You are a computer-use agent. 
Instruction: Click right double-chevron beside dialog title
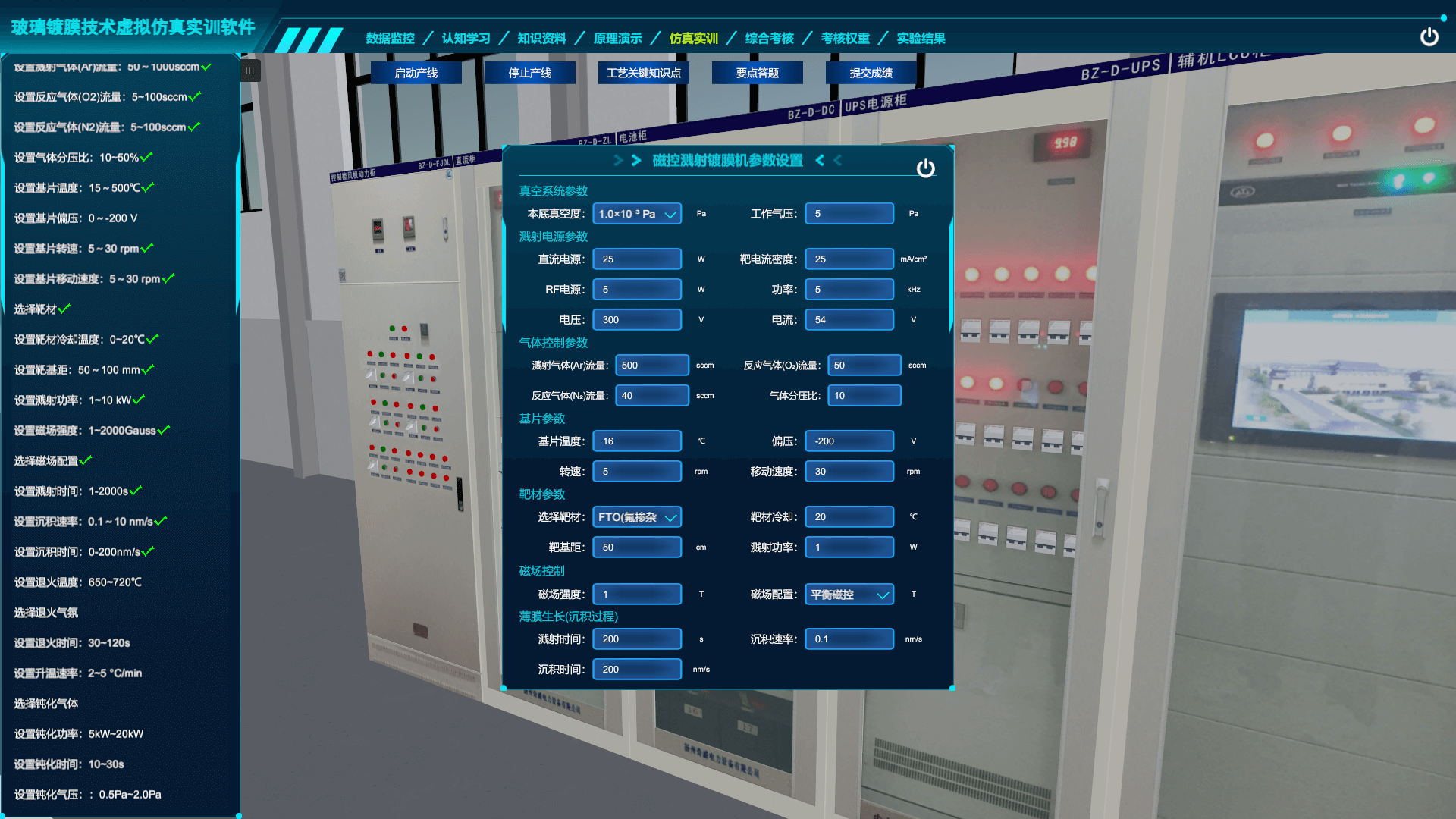[x=828, y=161]
